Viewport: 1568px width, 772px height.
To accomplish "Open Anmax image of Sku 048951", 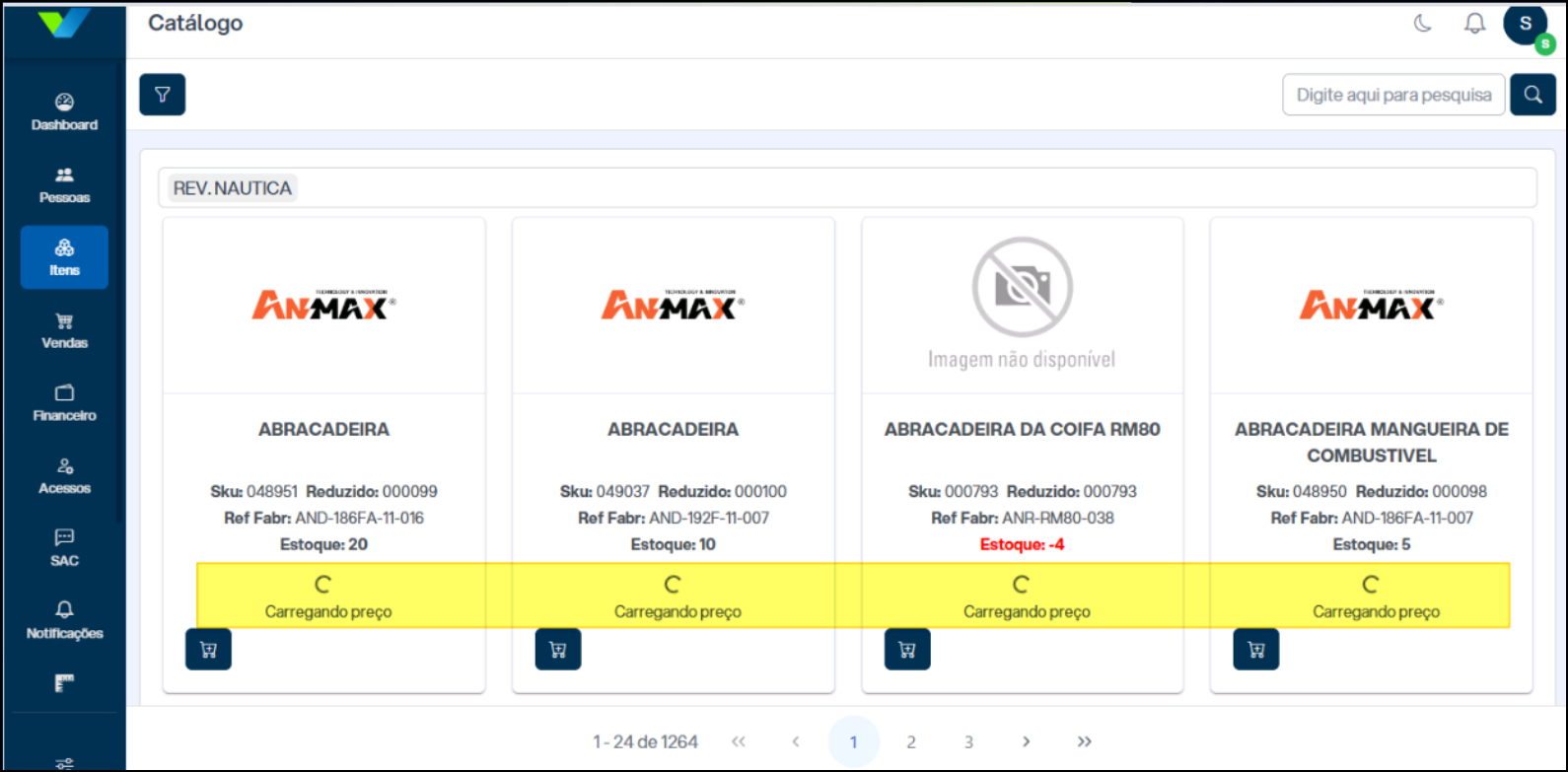I will point(324,305).
